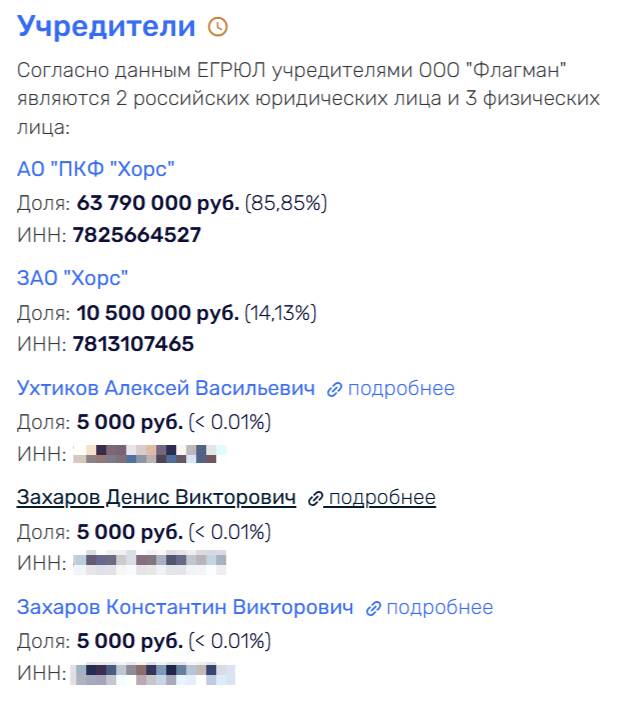Click blurred INN of Захаров Константин
Viewport: 623px width, 704px height.
point(153,673)
